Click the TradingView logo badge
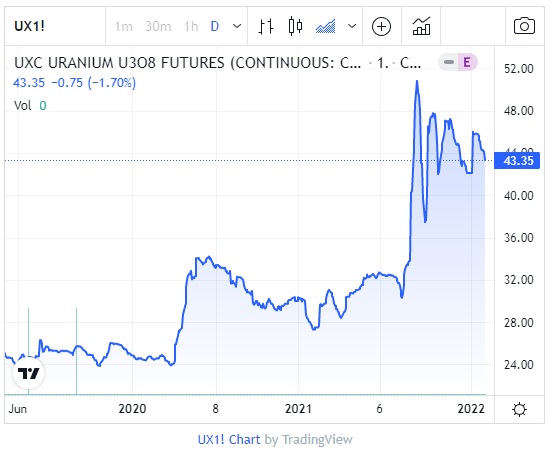Image resolution: width=559 pixels, height=454 pixels. point(29,373)
